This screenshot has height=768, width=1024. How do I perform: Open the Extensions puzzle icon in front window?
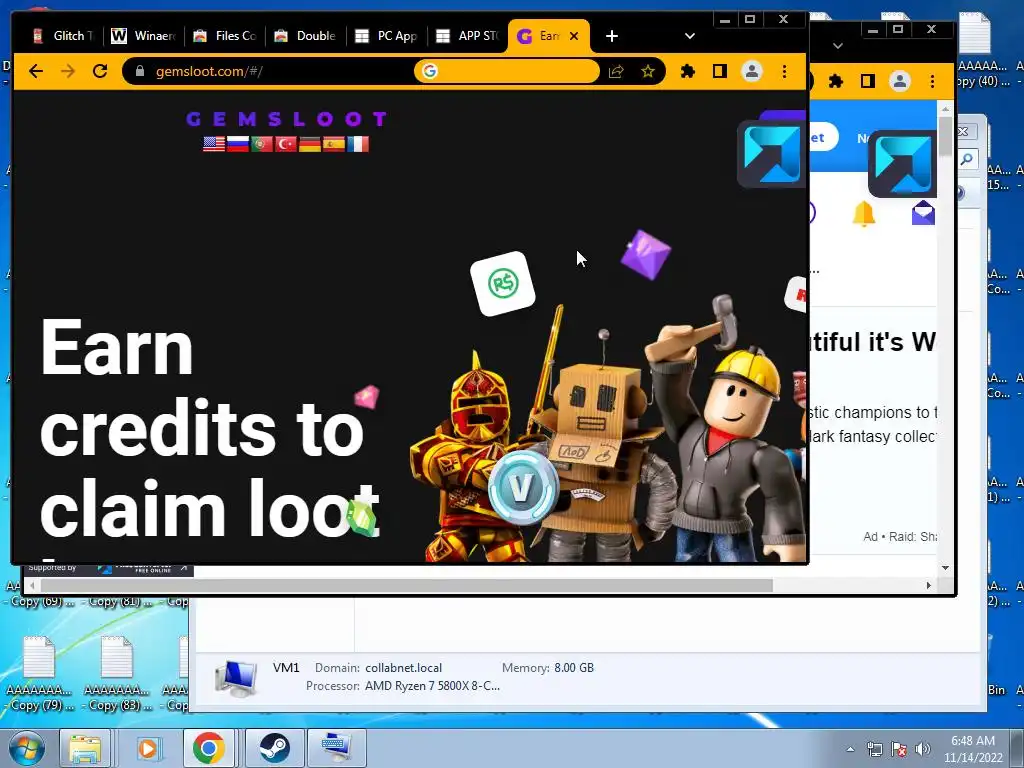click(688, 71)
